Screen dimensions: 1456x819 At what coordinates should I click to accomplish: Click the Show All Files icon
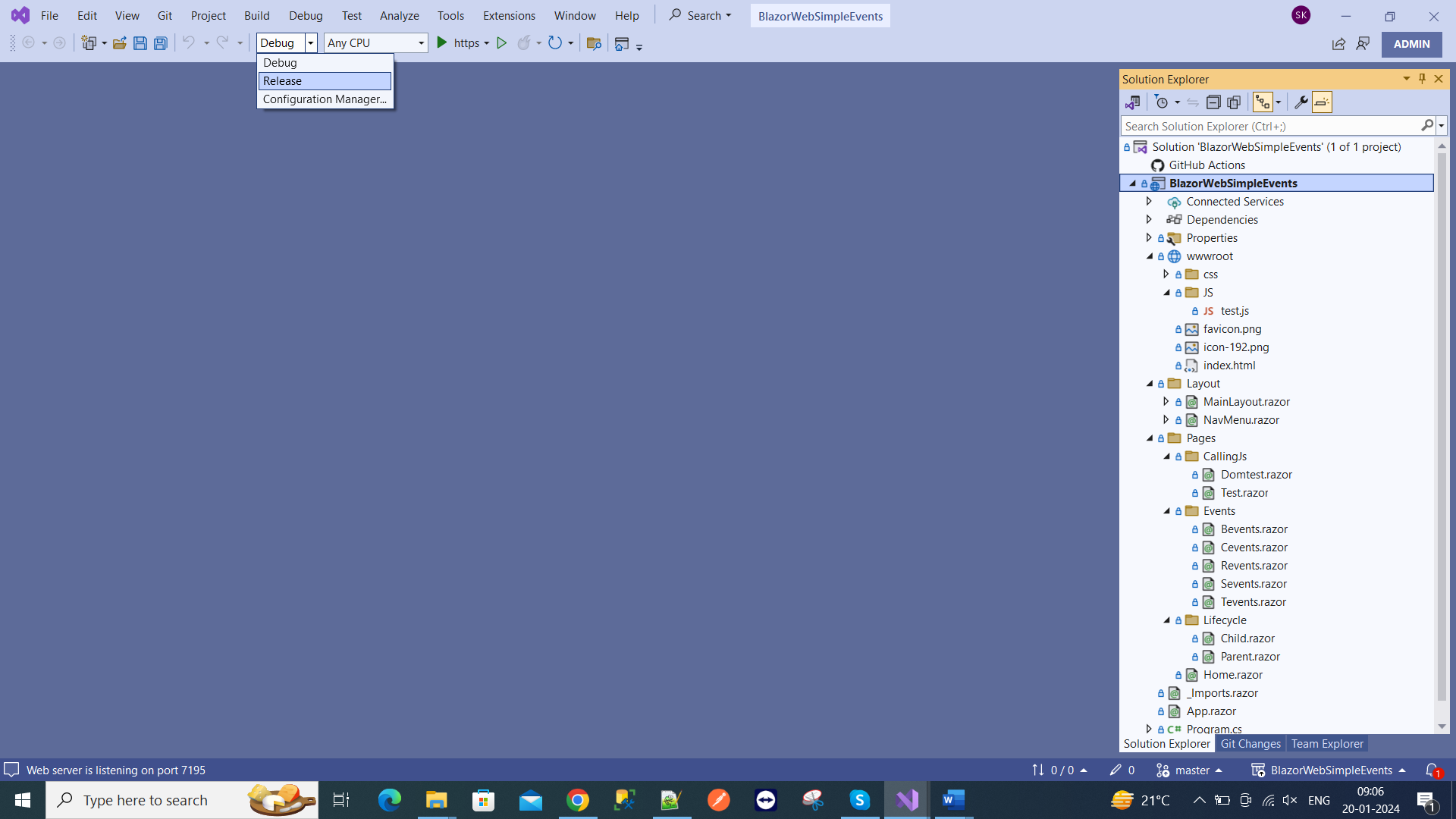pos(1235,102)
